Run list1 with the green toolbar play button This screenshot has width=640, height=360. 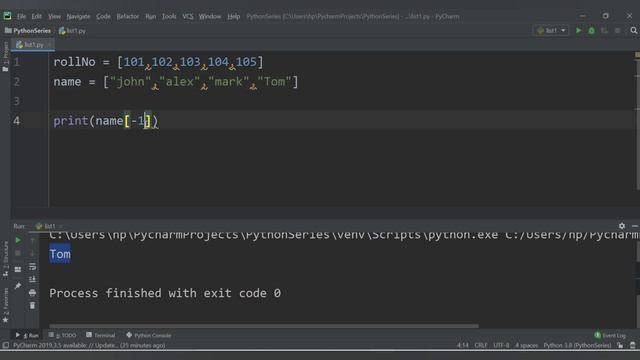[x=578, y=31]
